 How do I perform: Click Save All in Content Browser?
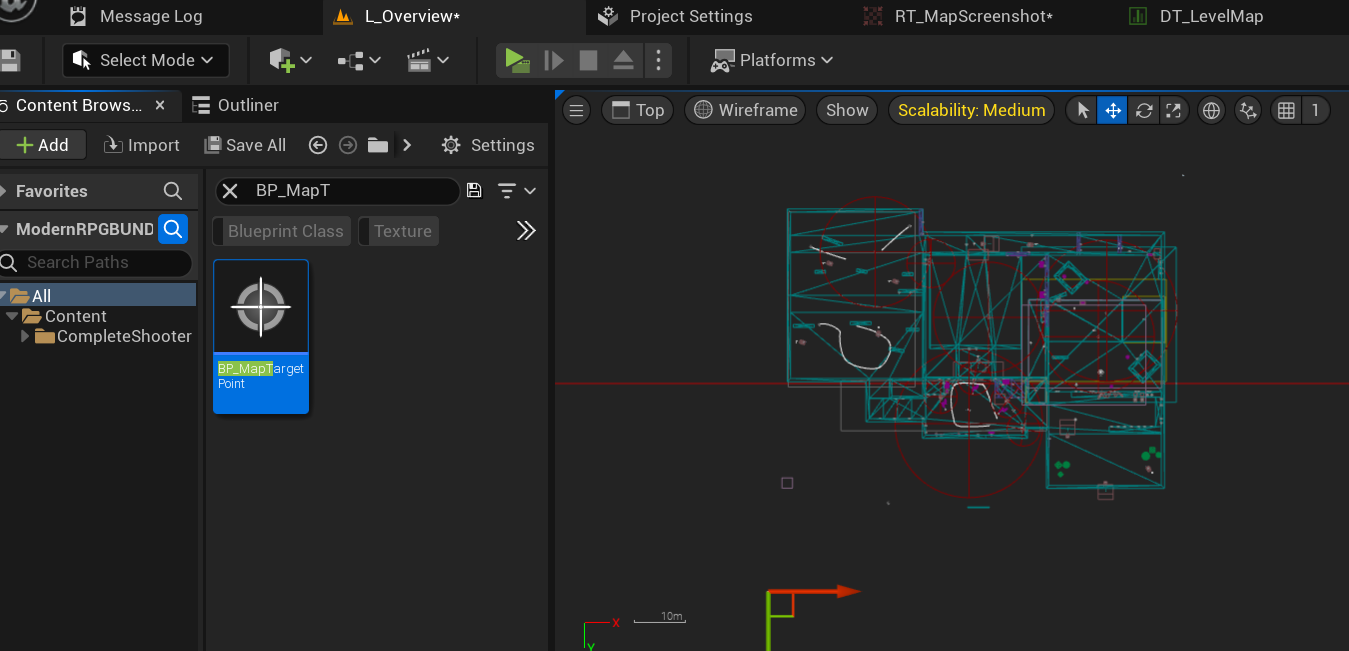(245, 145)
